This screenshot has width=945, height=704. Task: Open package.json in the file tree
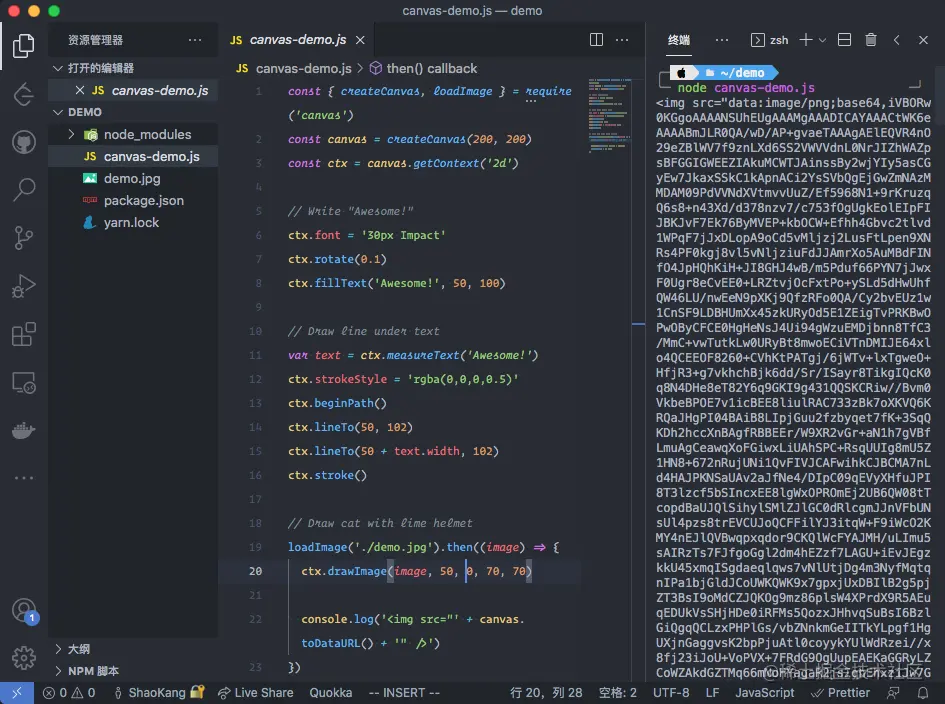coord(133,200)
